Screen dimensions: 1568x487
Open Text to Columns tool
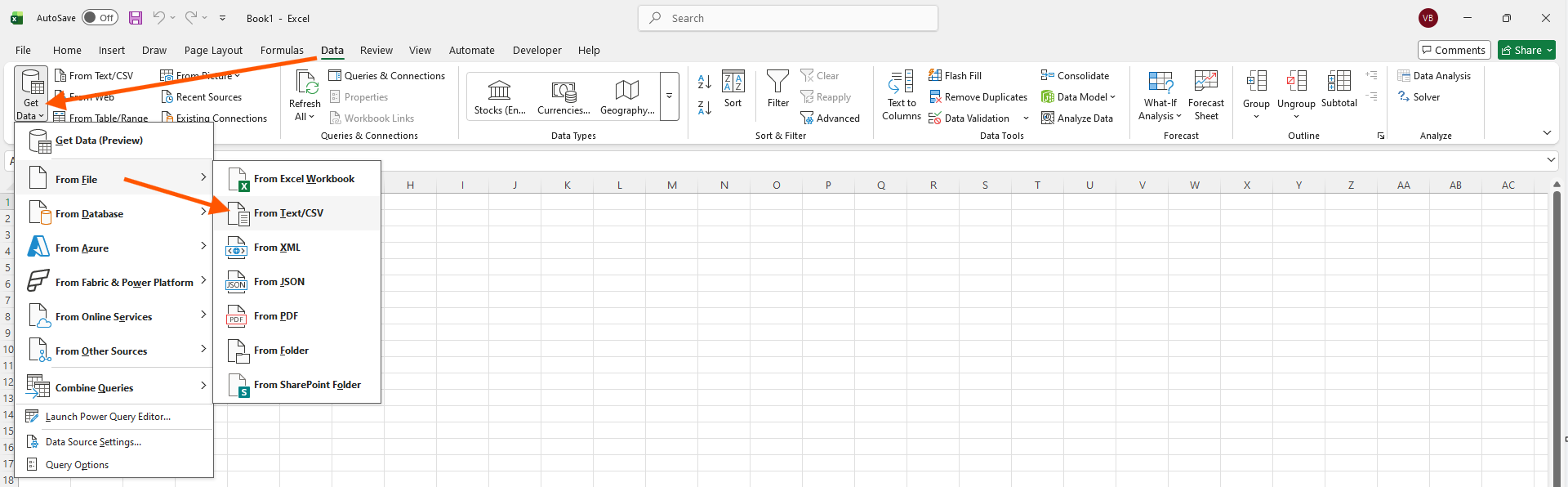[x=901, y=95]
